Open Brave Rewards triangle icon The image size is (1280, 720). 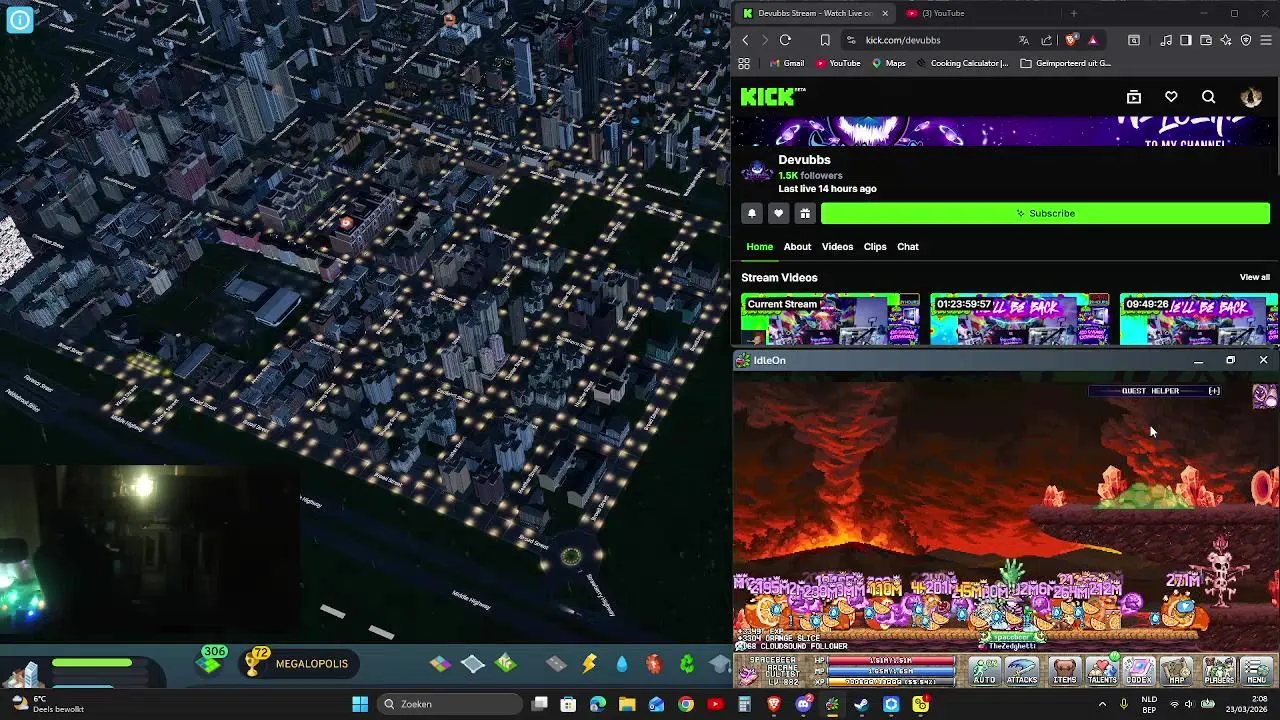tap(1092, 40)
